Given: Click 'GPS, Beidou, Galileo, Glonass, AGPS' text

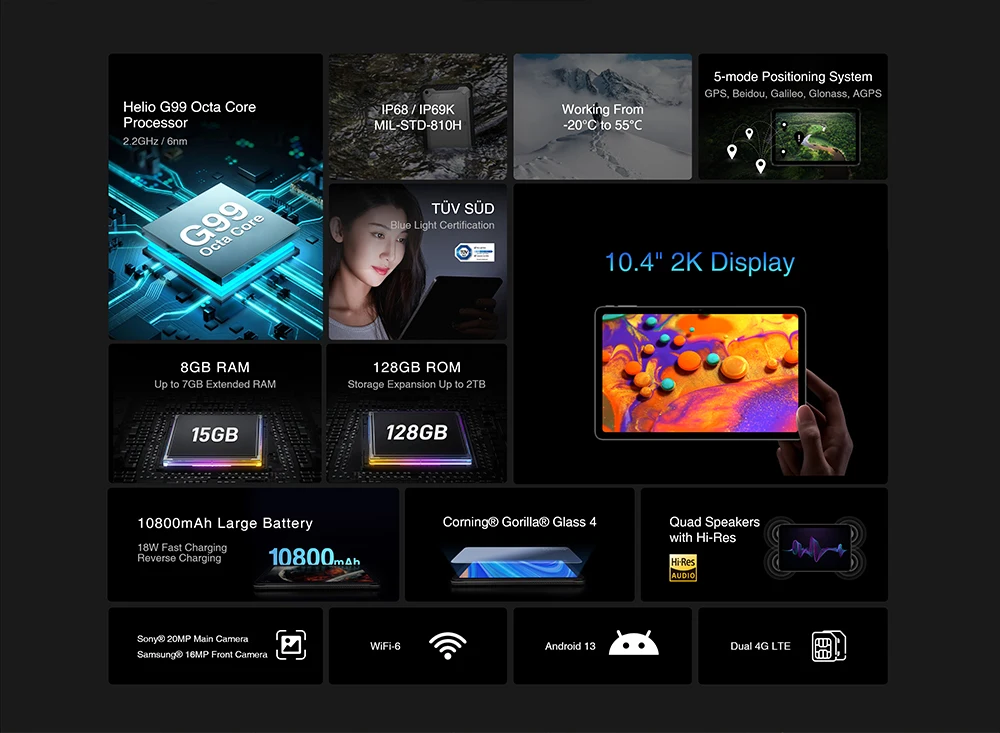Looking at the screenshot, I should [793, 94].
